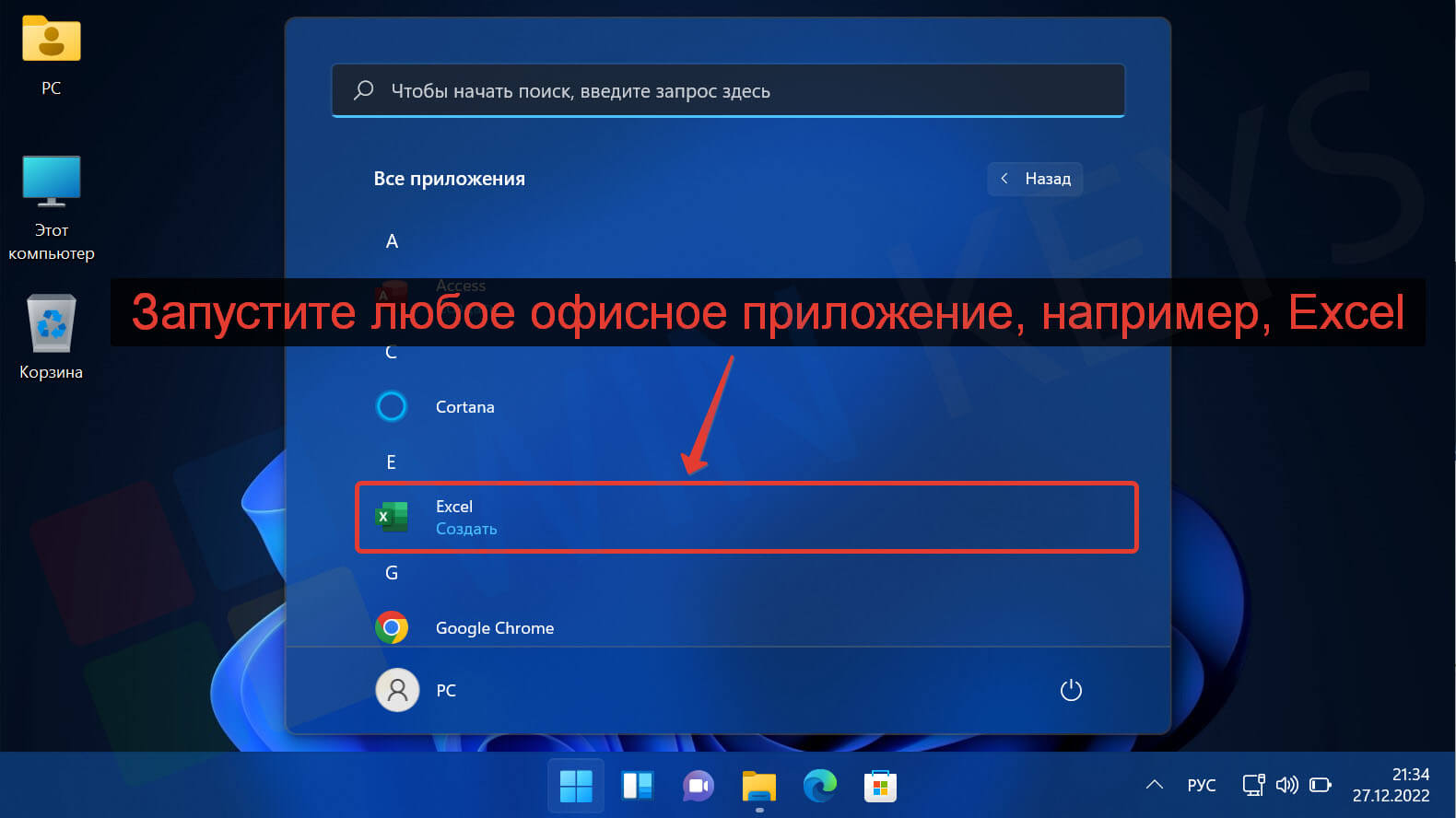
Task: Expand hidden system tray icons chevron
Action: click(1154, 786)
